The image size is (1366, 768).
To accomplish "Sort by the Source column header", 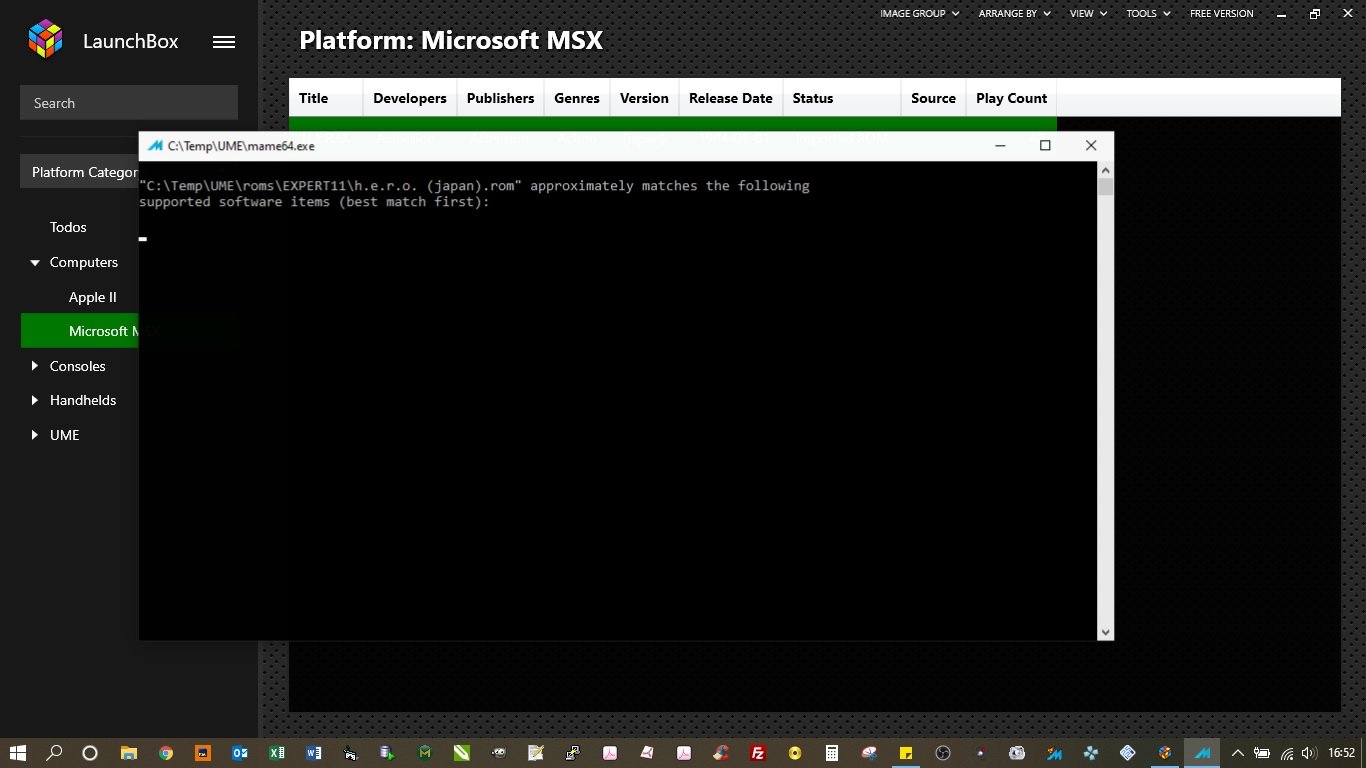I will (933, 98).
